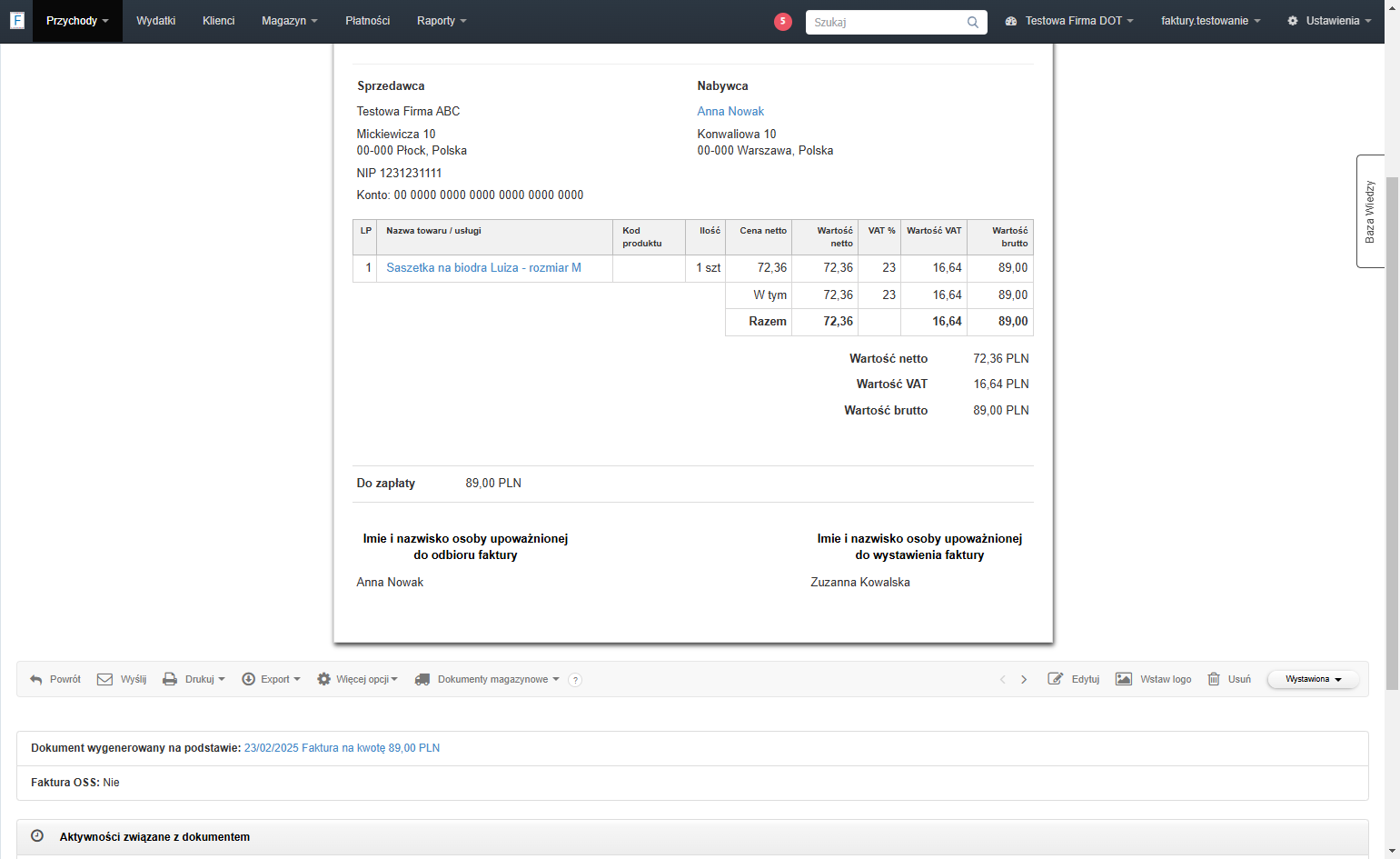Open the Anna Nowak buyer link

pyautogui.click(x=730, y=111)
